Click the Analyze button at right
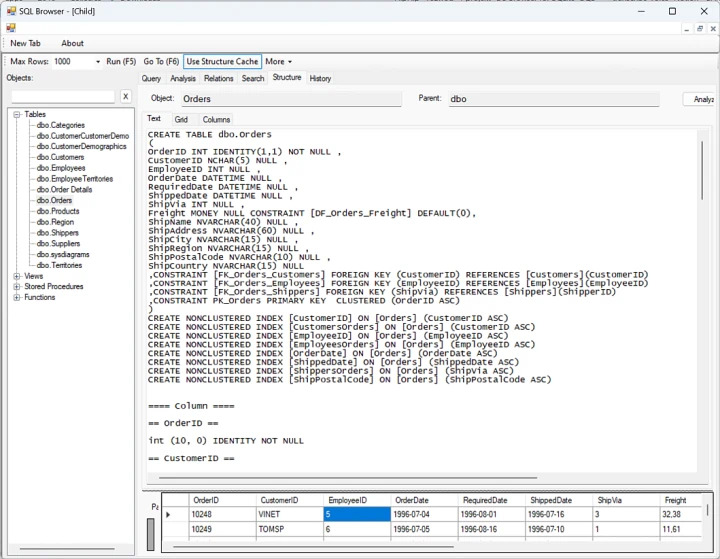Screen dimensions: 720x559 click(x=699, y=99)
